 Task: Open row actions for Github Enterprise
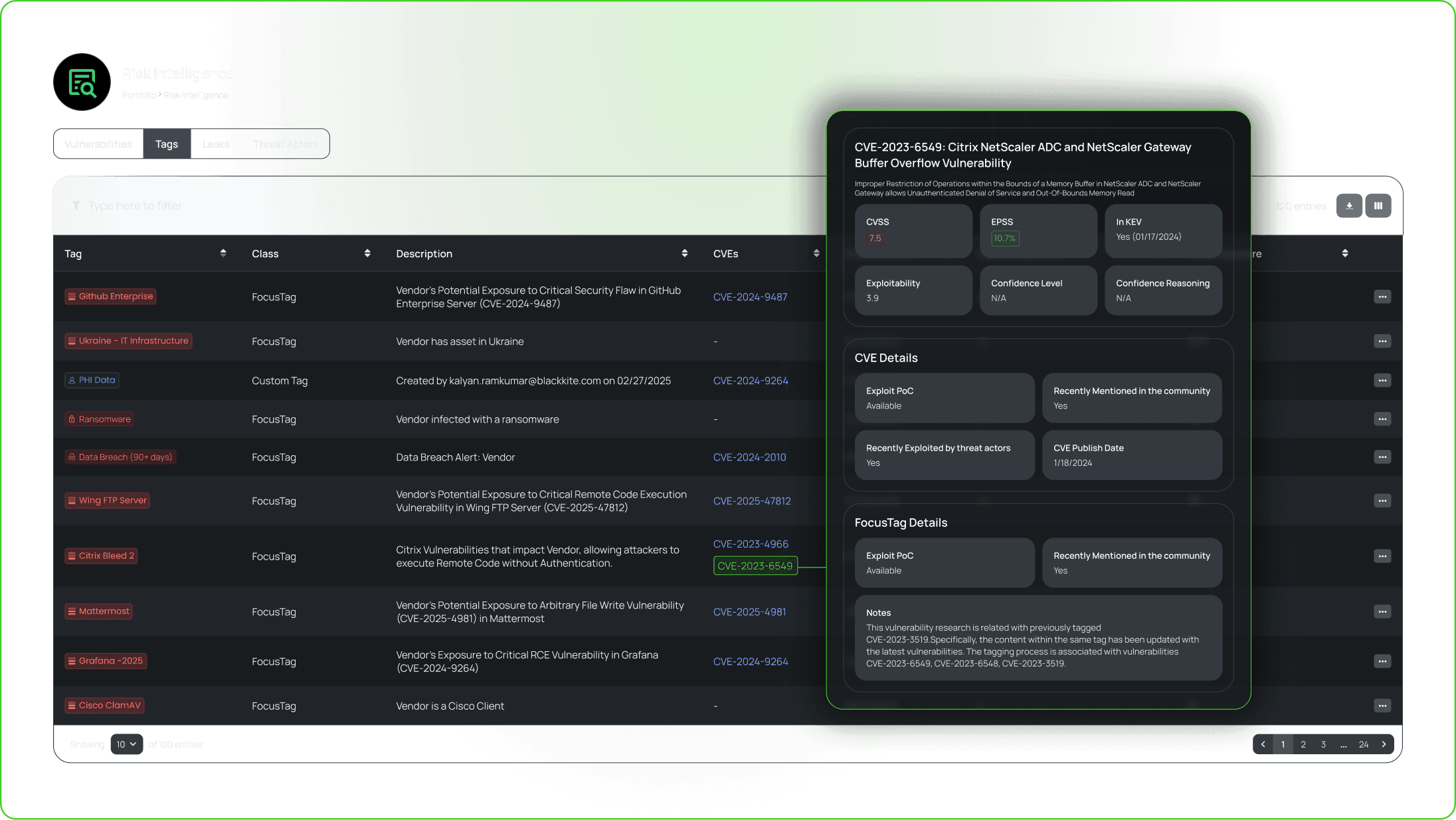pyautogui.click(x=1382, y=297)
